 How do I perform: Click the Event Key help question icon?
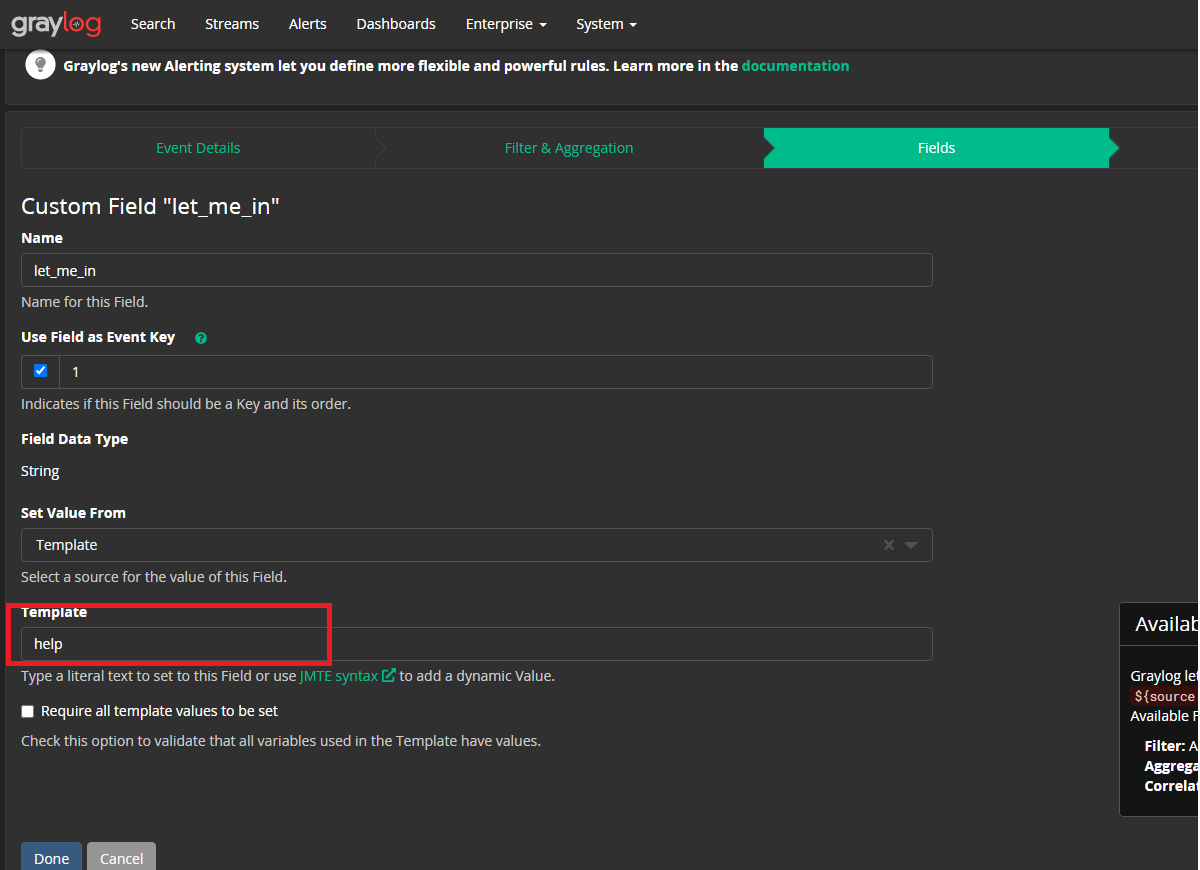[201, 338]
